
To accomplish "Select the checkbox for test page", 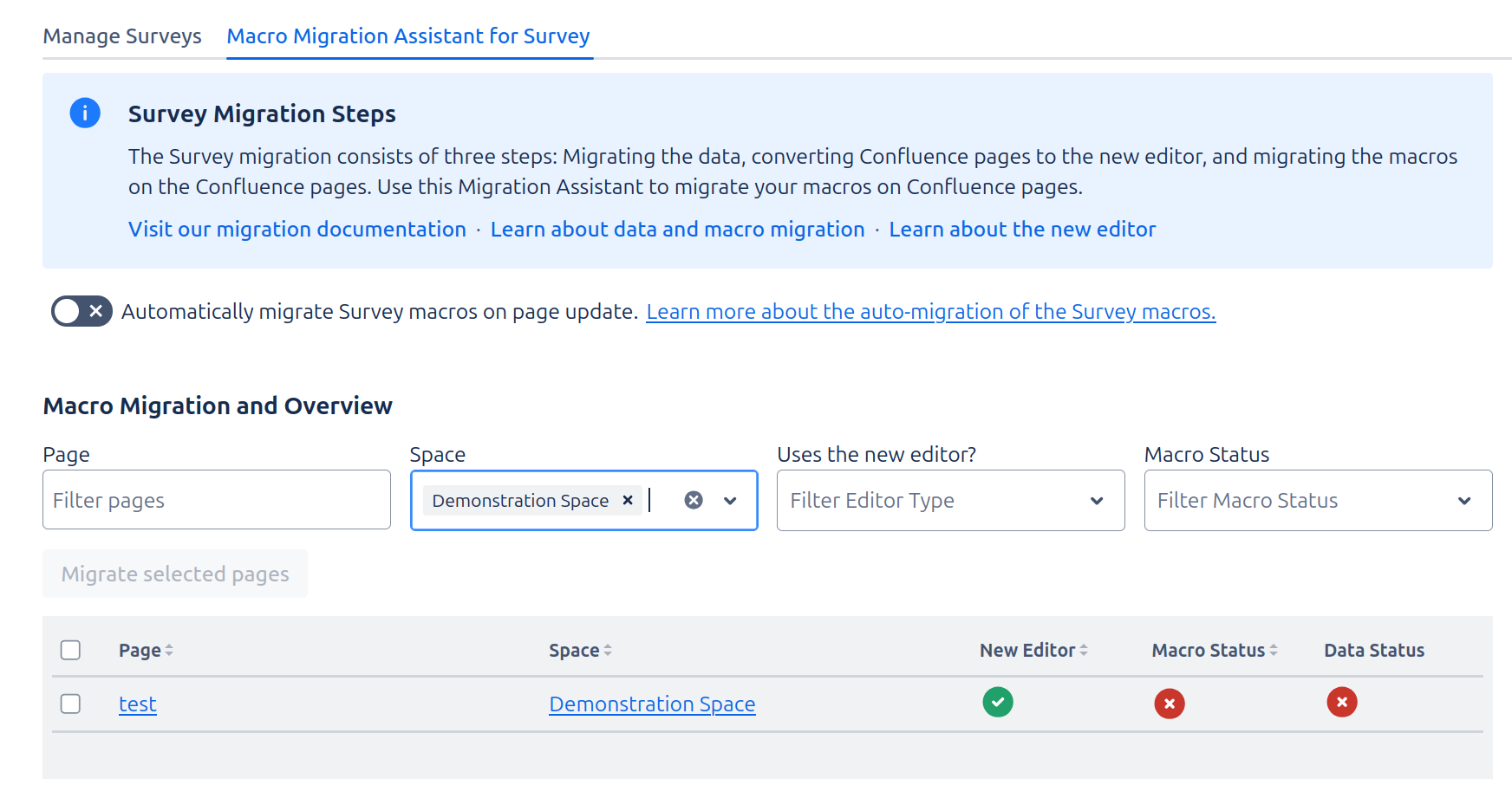I will (71, 704).
